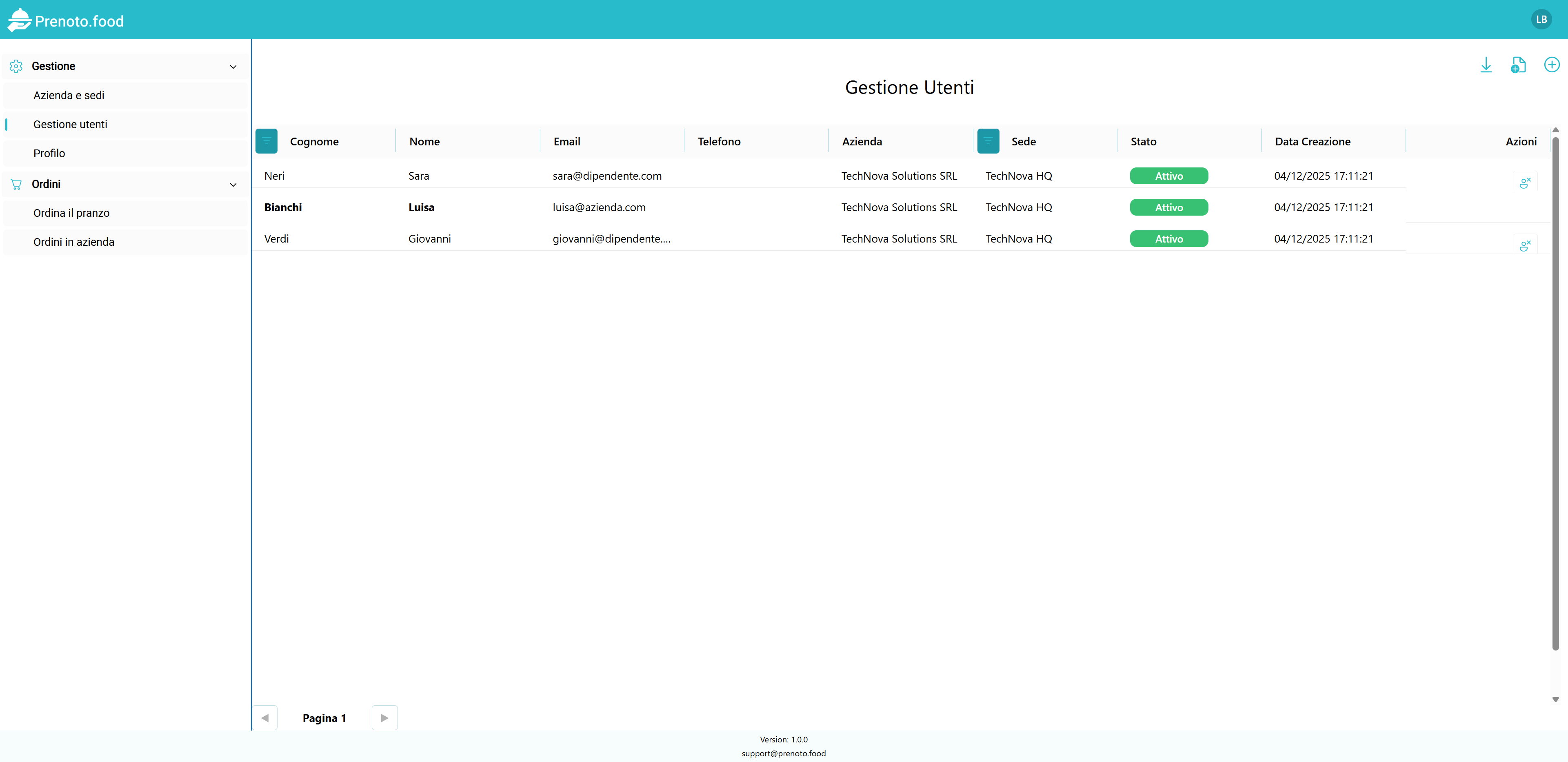Click remove-user icon in Verdi row

(1525, 245)
